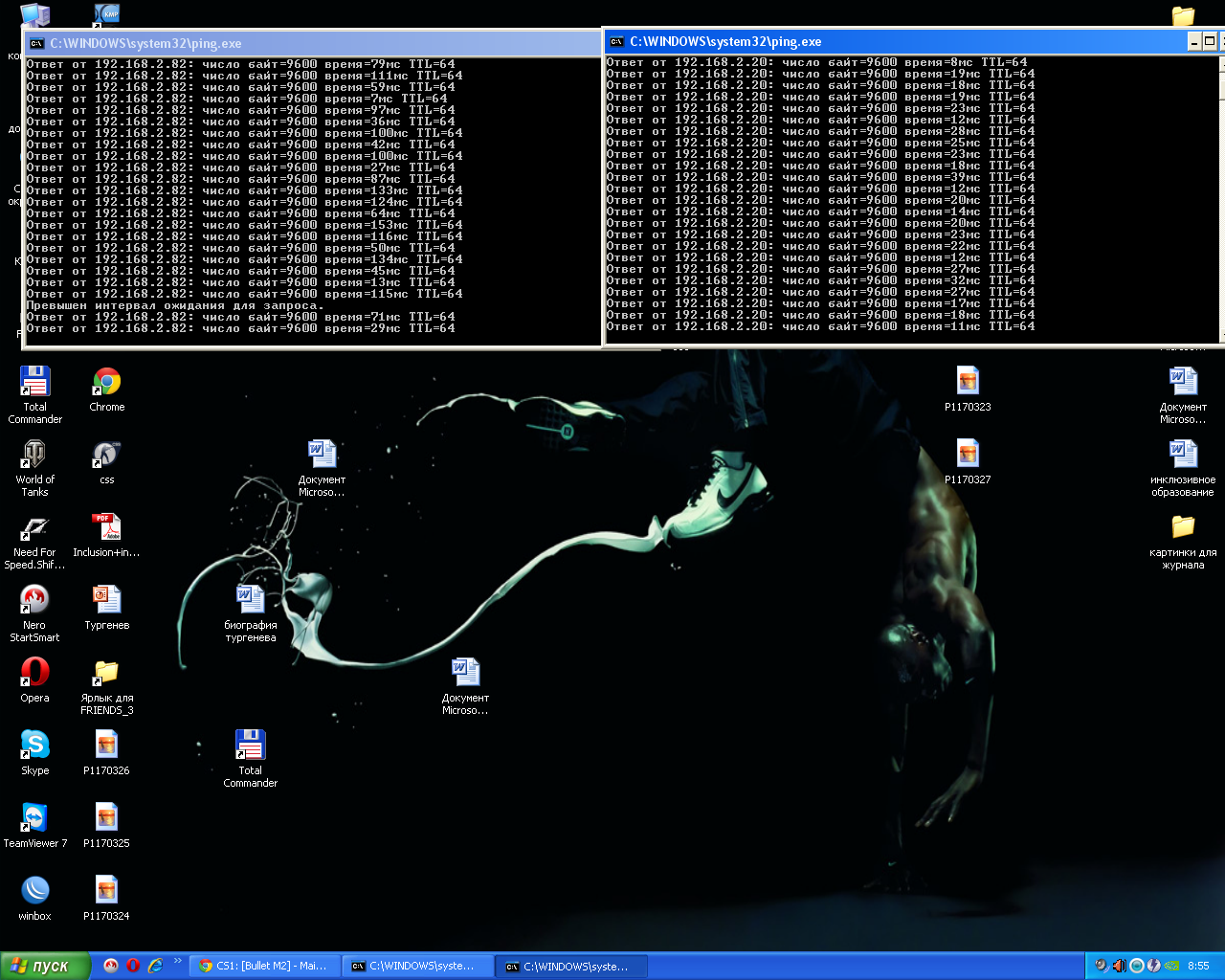Click the пуск Start button
This screenshot has width=1225, height=980.
coord(45,966)
